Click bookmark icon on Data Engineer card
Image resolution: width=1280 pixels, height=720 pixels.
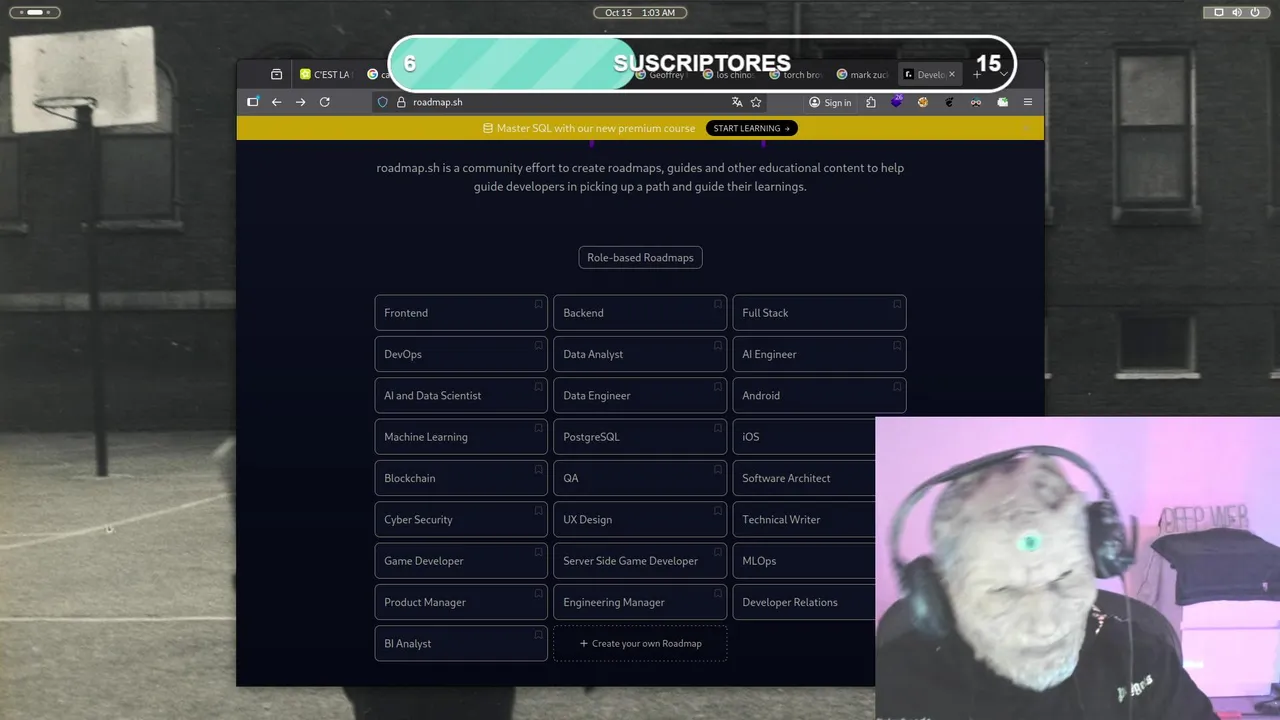click(717, 387)
